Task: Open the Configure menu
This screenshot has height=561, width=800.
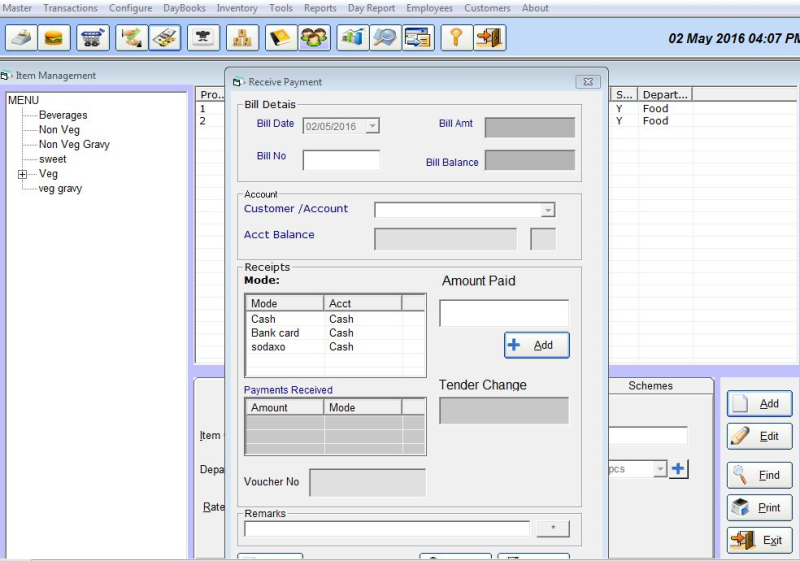Action: (130, 8)
